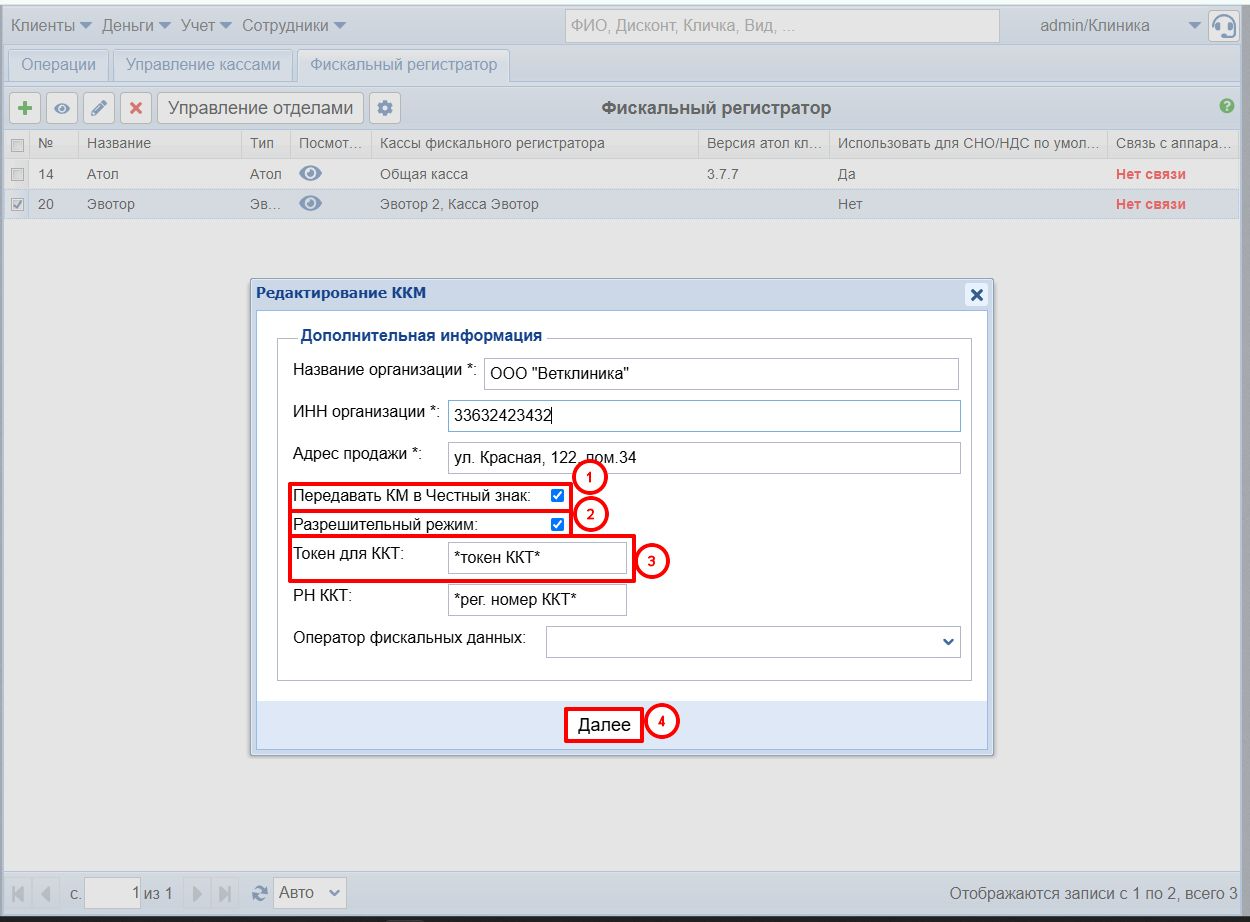View the Атол row eye icon
The image size is (1250, 922).
click(x=311, y=173)
